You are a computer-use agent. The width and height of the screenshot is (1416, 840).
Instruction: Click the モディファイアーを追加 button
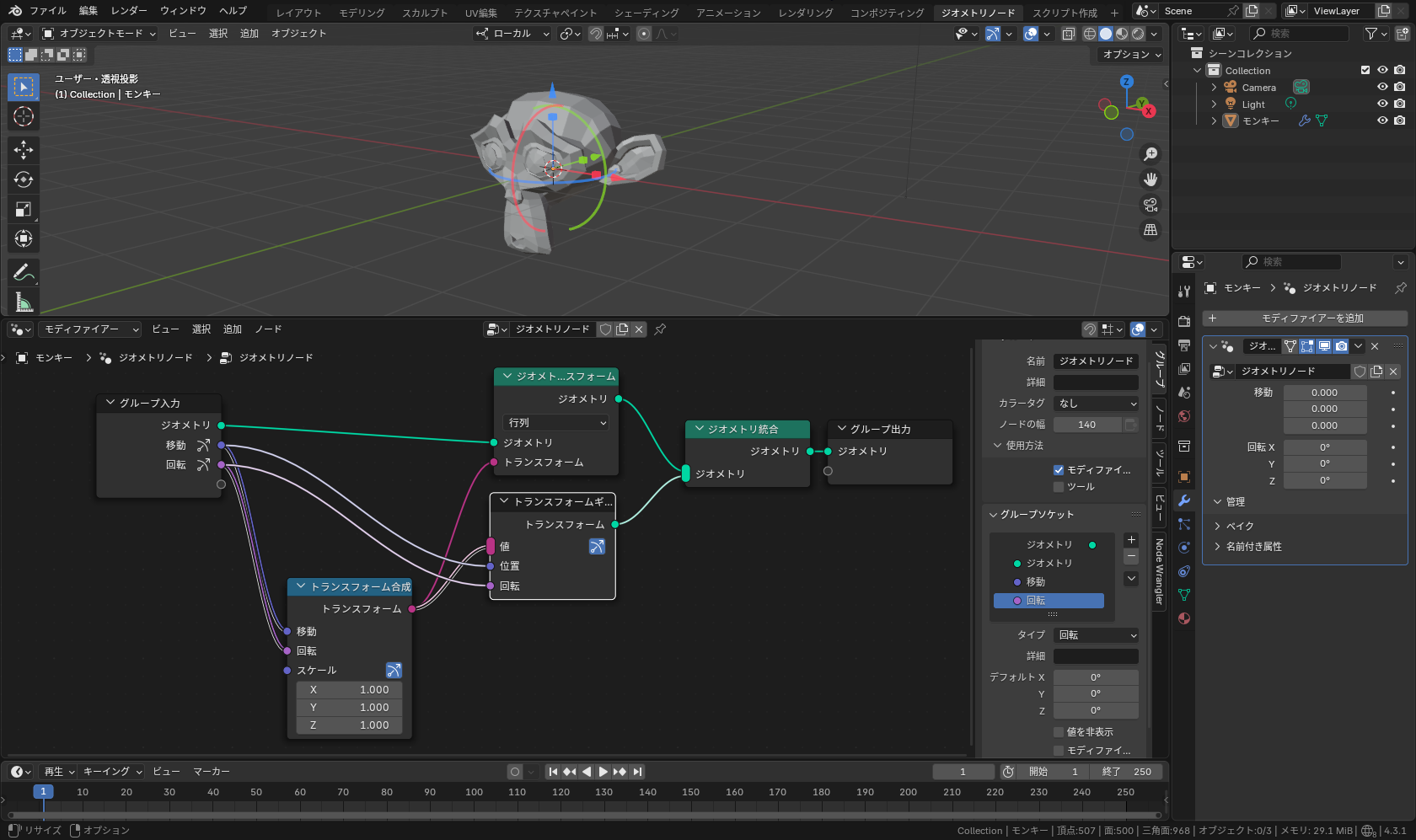[x=1305, y=318]
